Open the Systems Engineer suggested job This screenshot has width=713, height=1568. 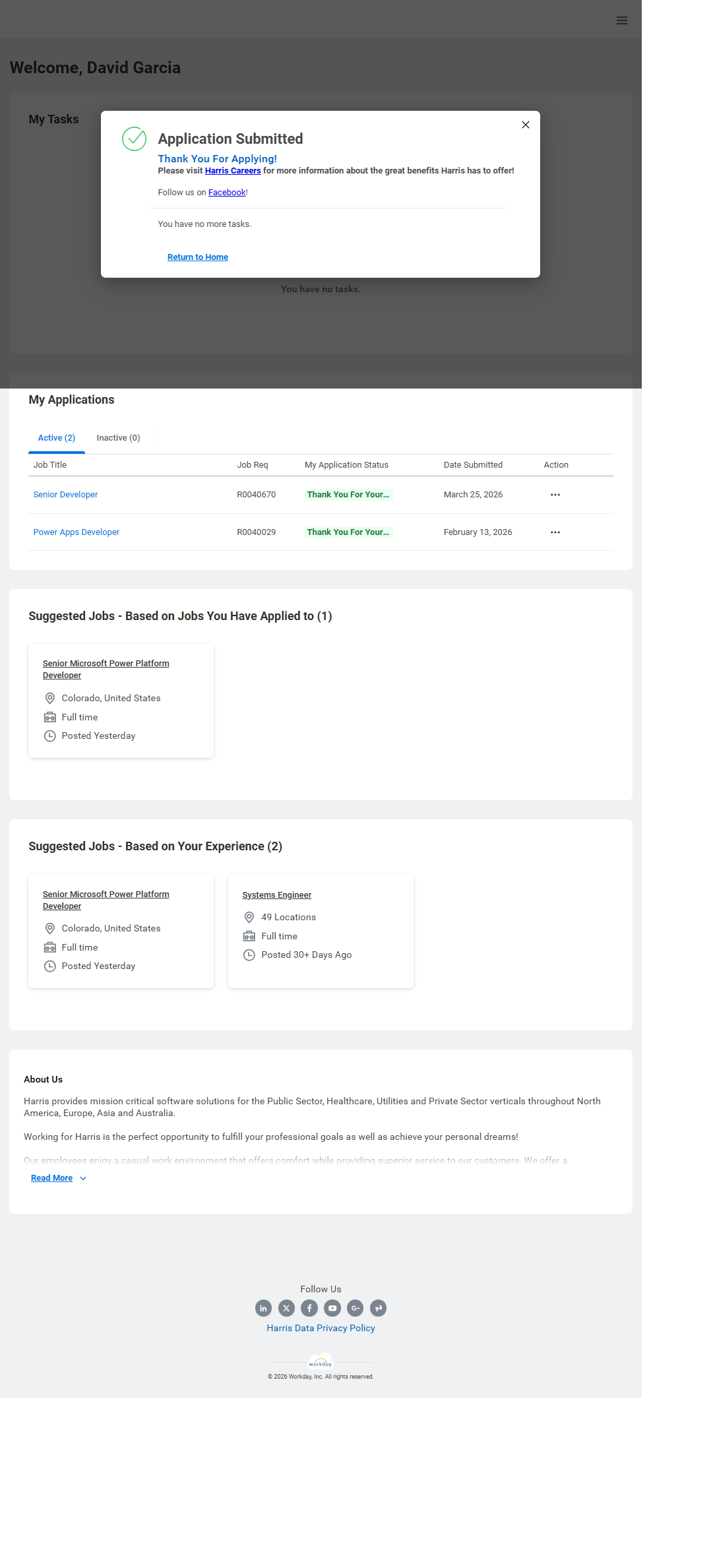point(276,895)
